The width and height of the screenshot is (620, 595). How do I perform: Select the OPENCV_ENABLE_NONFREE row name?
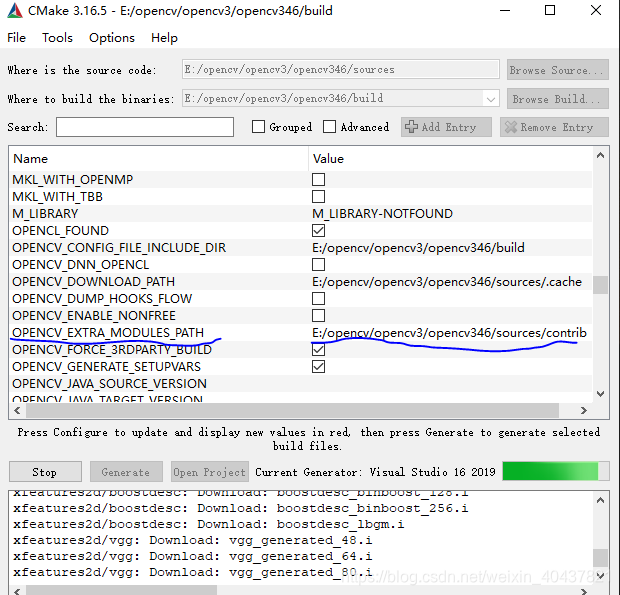tap(94, 315)
